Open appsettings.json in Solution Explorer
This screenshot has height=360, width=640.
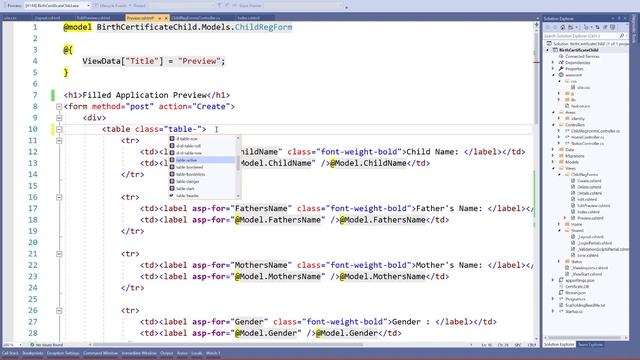click(580, 280)
